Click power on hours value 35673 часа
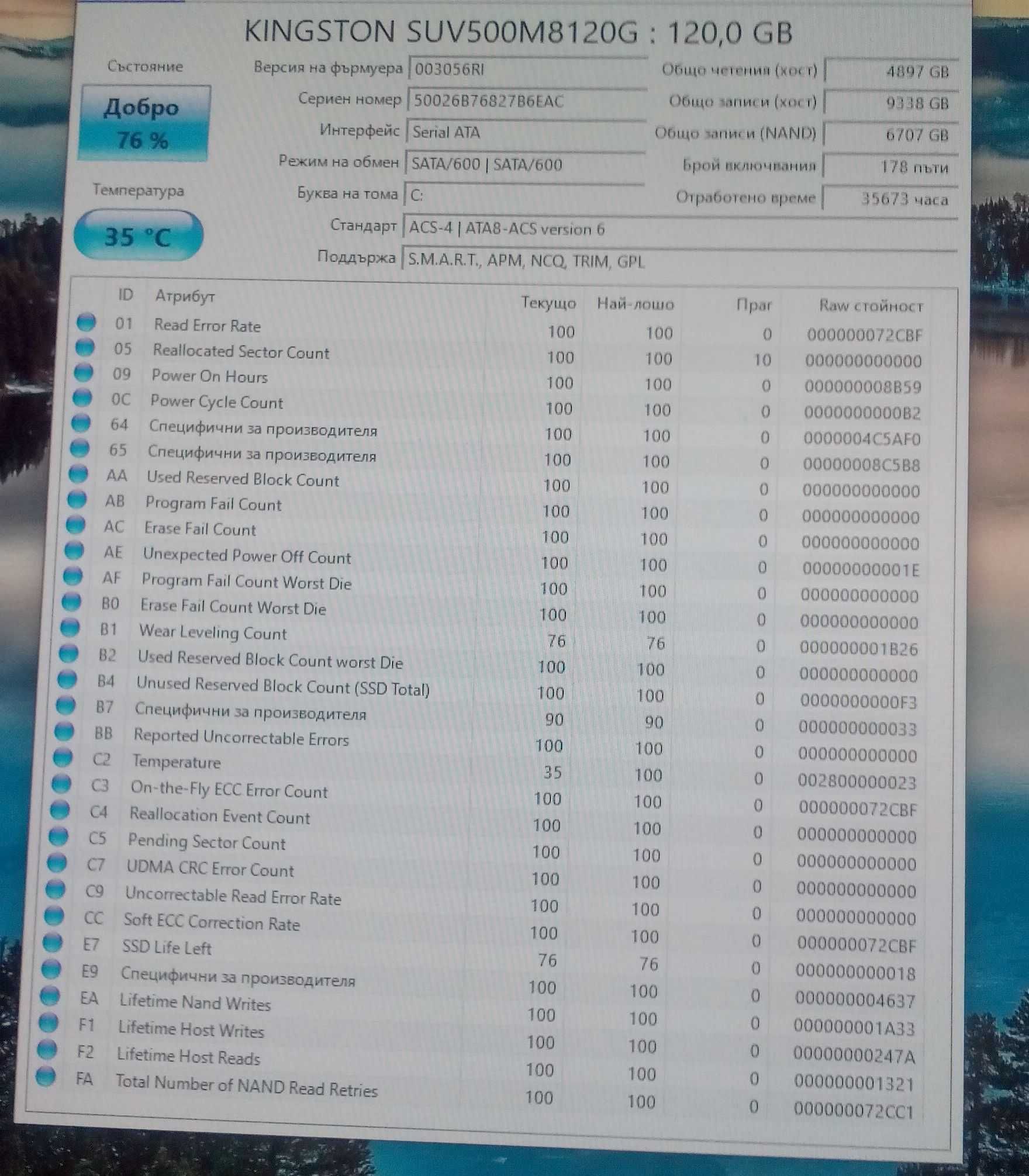 tap(889, 199)
